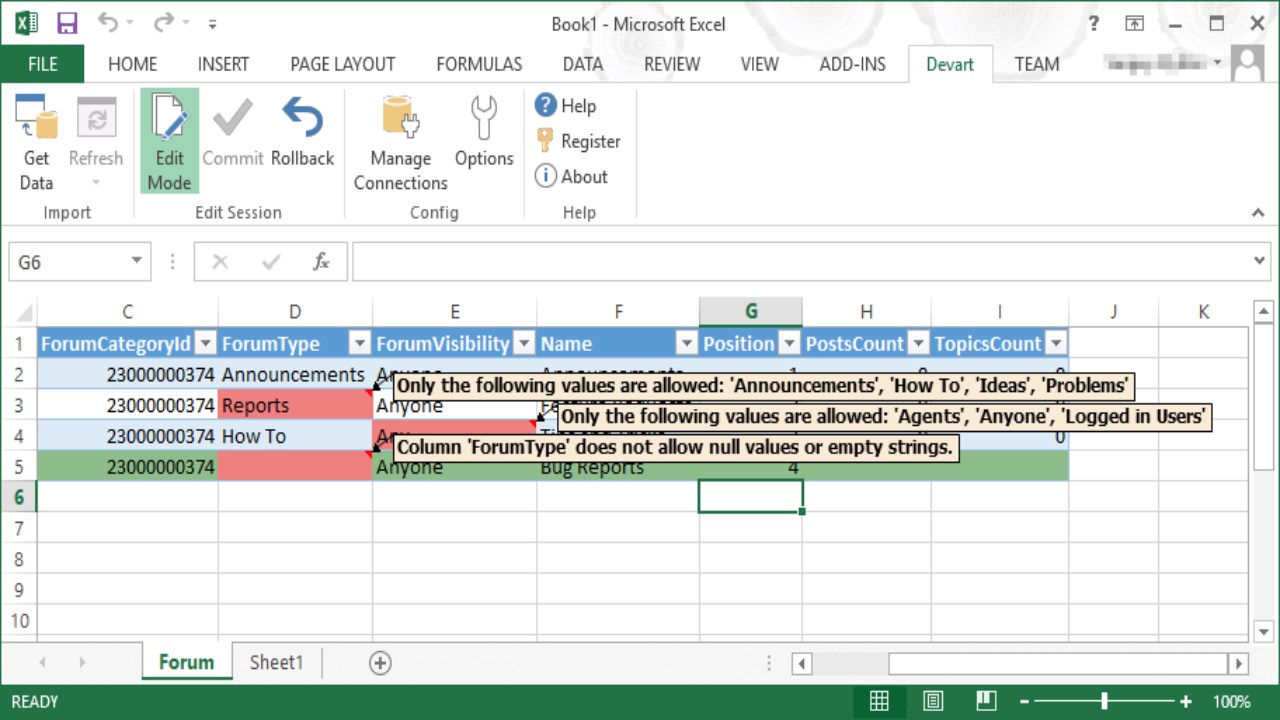
Task: Click into the formula bar field
Action: [x=800, y=262]
